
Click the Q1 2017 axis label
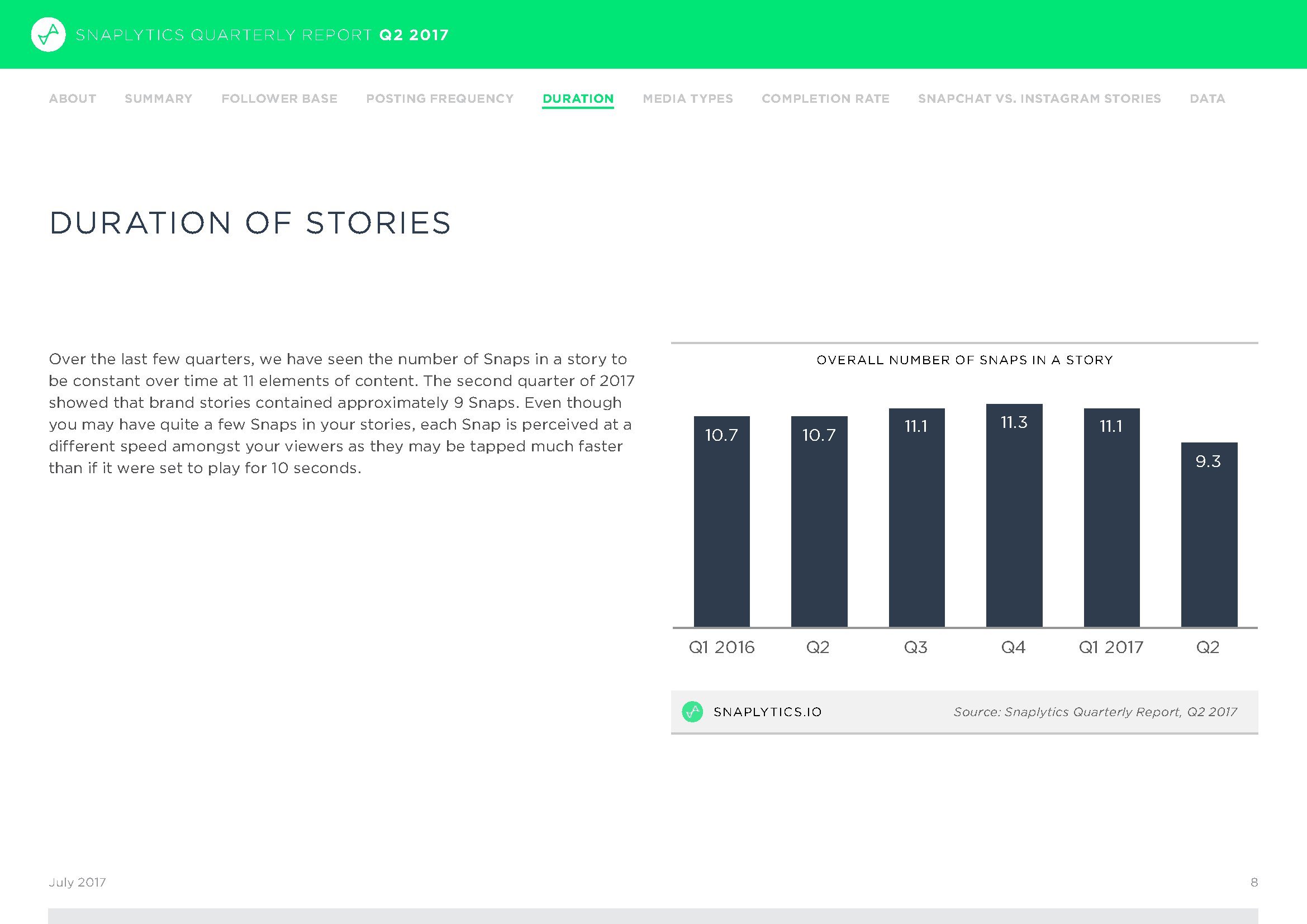(1111, 647)
